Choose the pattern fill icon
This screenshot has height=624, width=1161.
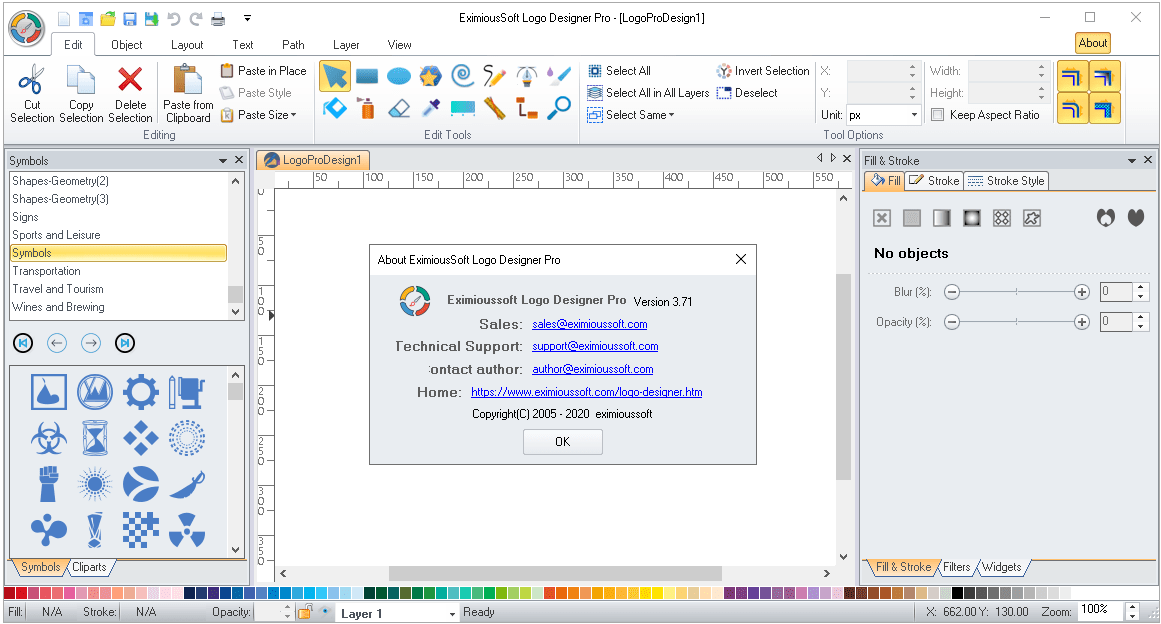tap(1002, 218)
